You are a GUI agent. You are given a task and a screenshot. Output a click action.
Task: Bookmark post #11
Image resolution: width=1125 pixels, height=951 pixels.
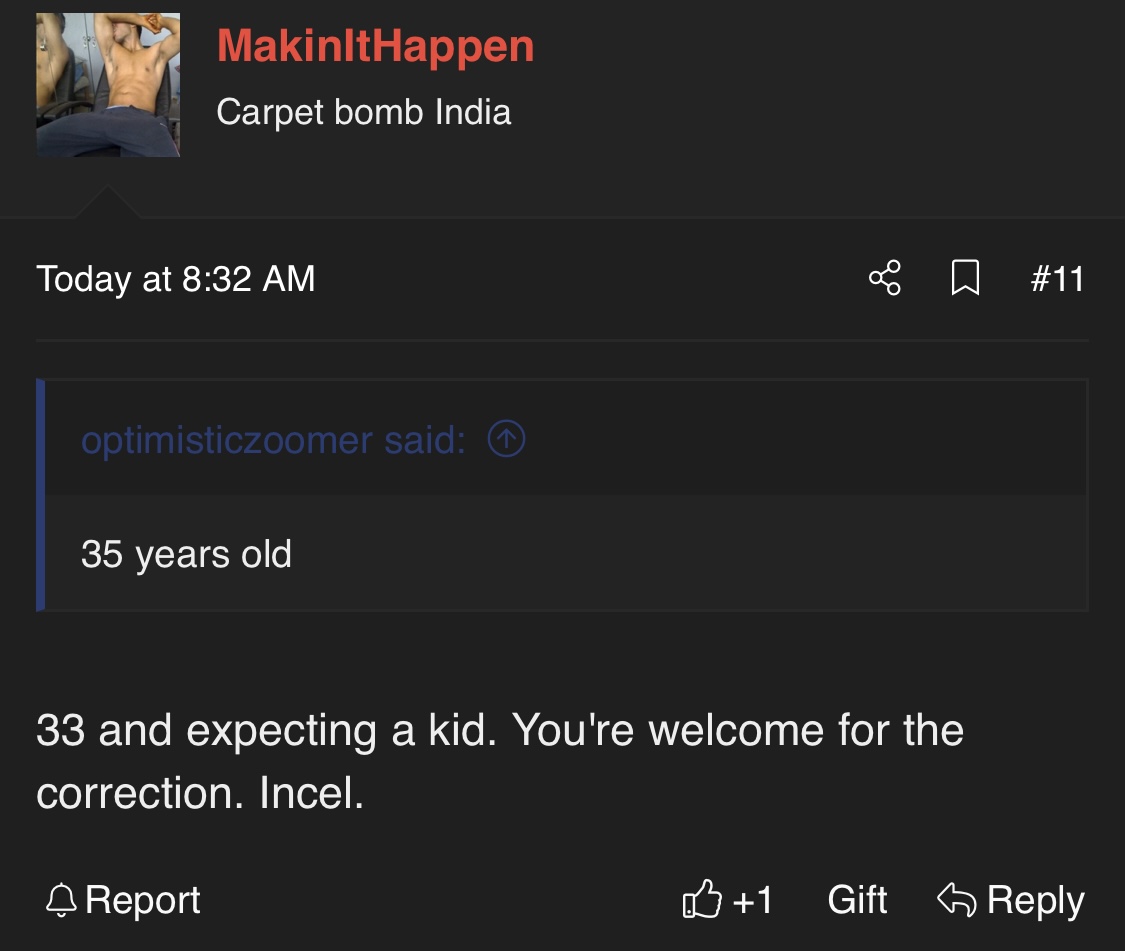pyautogui.click(x=964, y=278)
